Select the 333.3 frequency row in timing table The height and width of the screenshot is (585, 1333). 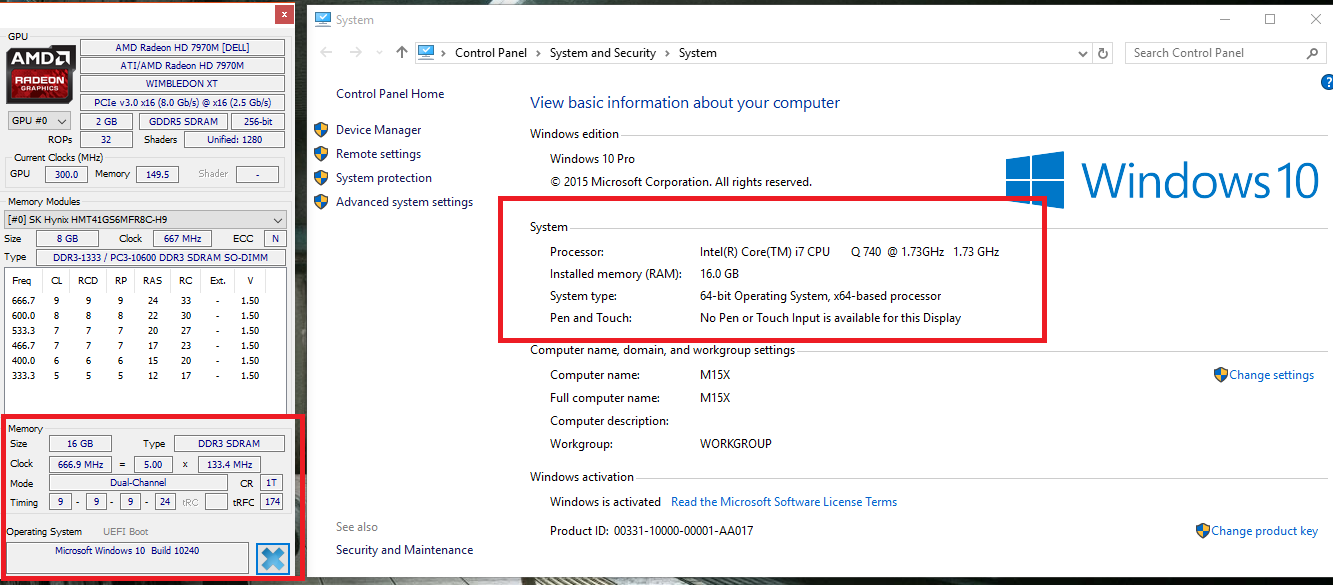point(136,375)
